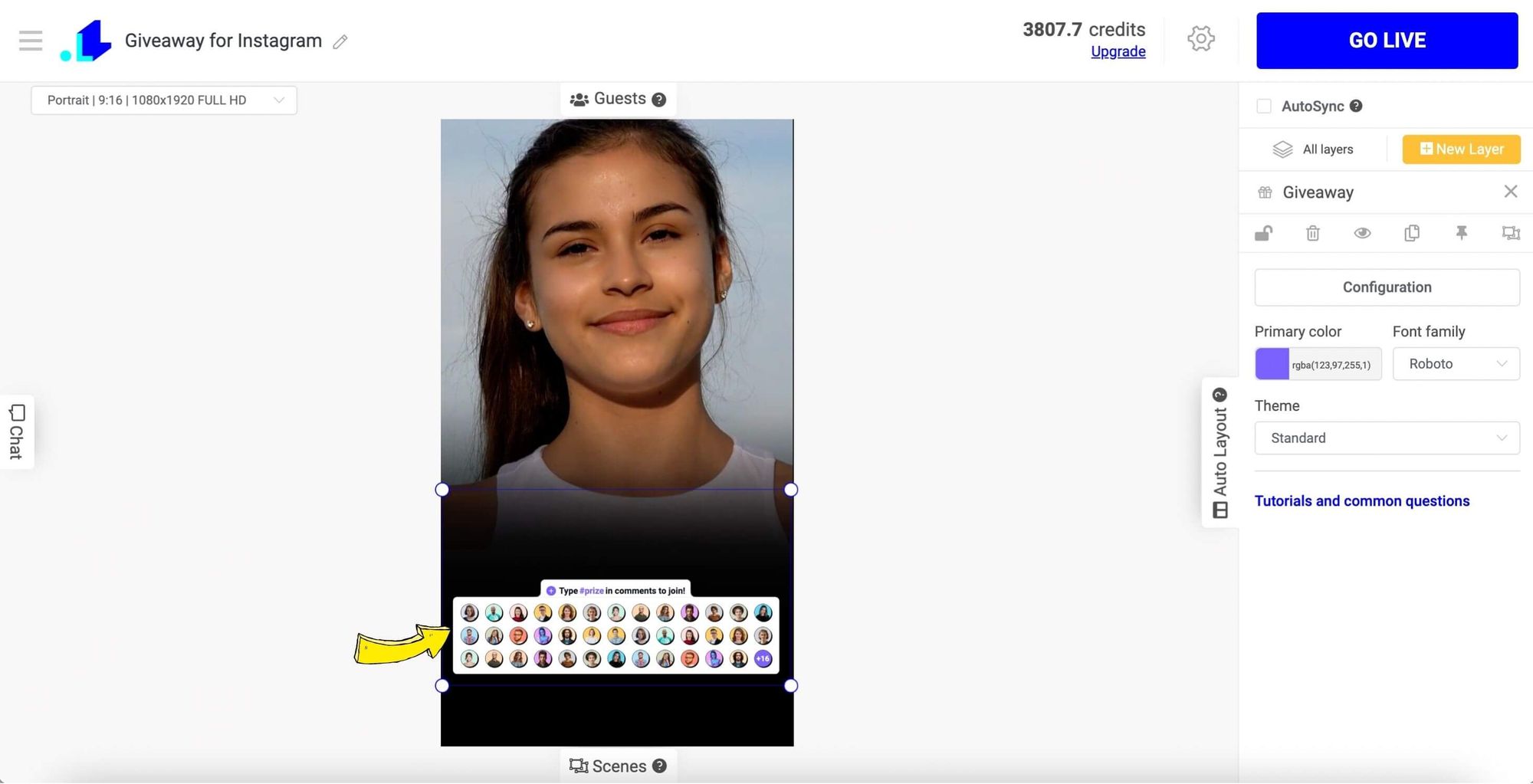This screenshot has width=1533, height=784.
Task: Show All layers list
Action: [1313, 149]
